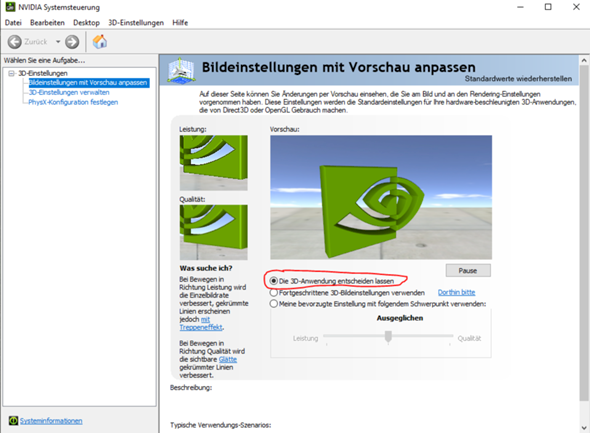This screenshot has width=590, height=433.
Task: Open the 3D-Einstellungen menu
Action: (x=136, y=23)
